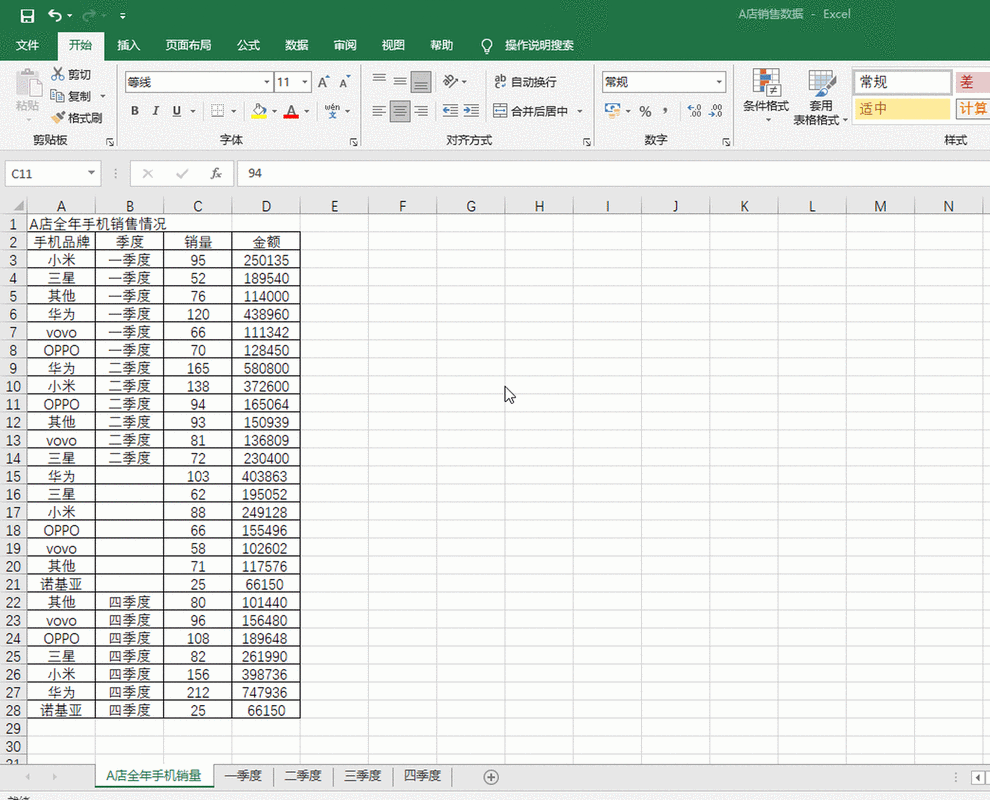Screen dimensions: 990x800
Task: Click the Save icon in title bar
Action: (27, 15)
